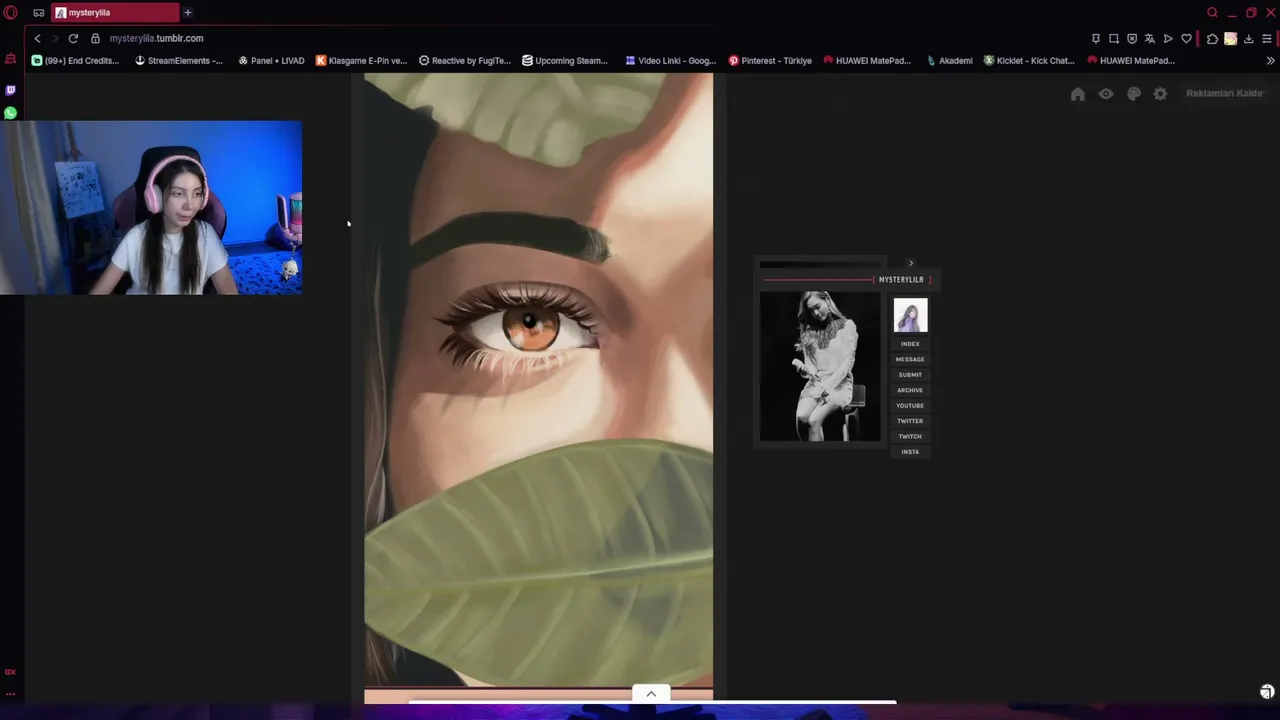The height and width of the screenshot is (720, 1280).
Task: Reload the current page
Action: [x=73, y=38]
